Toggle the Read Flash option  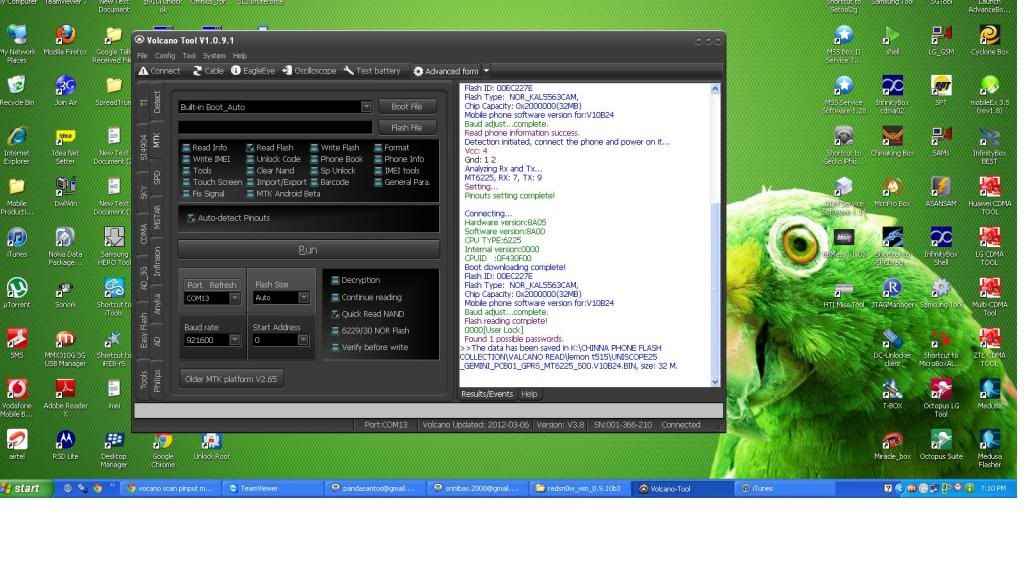coord(270,148)
